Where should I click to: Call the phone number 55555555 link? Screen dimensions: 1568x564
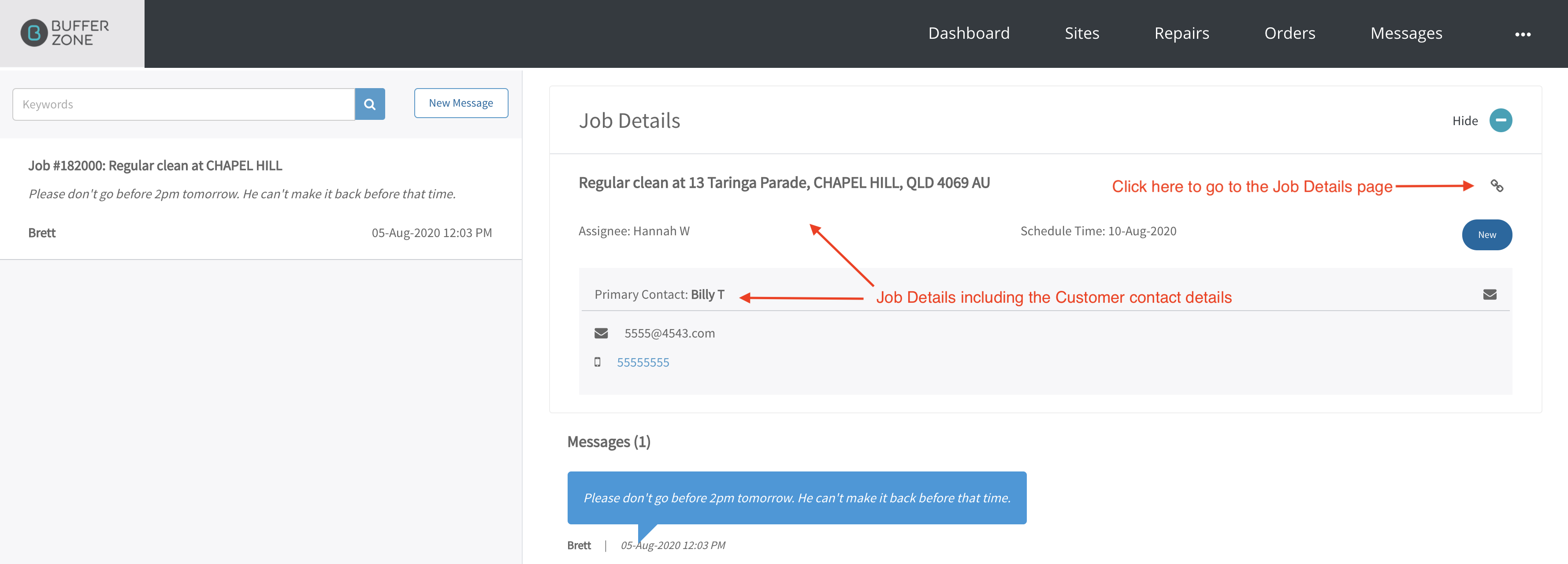(x=643, y=362)
